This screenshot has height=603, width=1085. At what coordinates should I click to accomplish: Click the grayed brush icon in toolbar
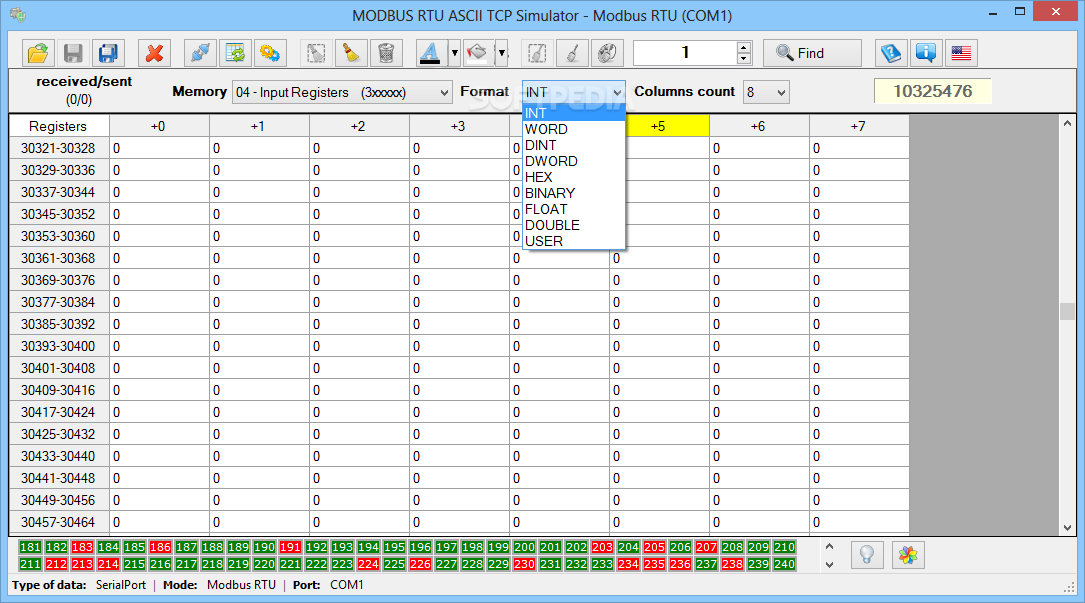pyautogui.click(x=572, y=53)
